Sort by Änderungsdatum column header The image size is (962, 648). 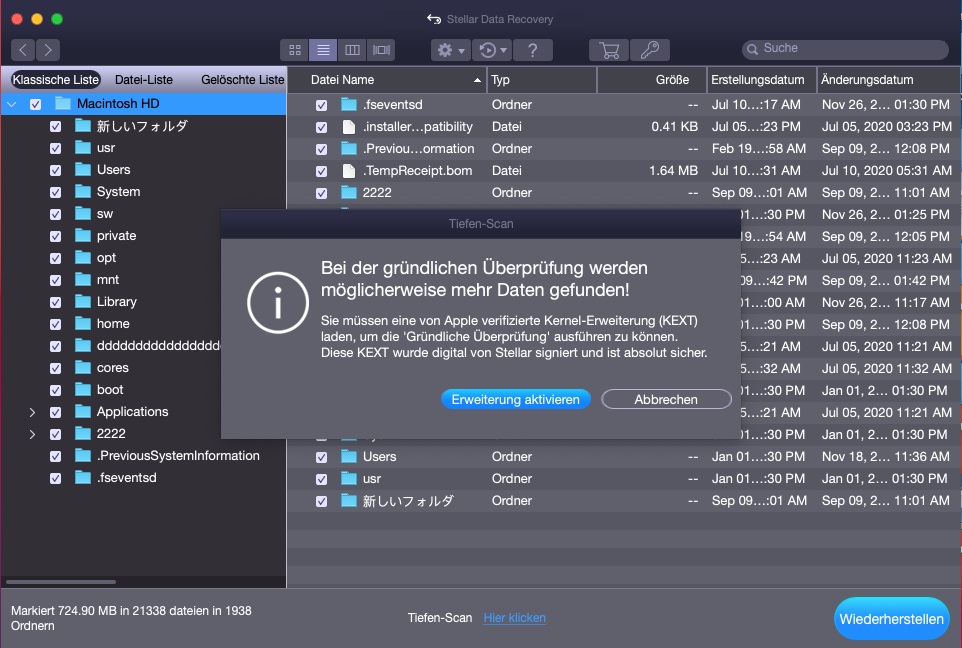pos(888,80)
